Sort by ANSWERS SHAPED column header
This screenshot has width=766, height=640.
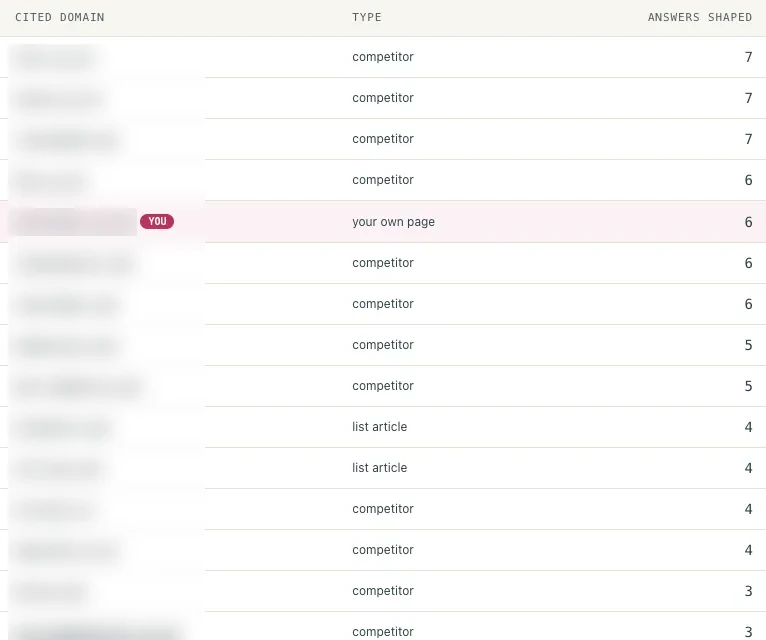pyautogui.click(x=700, y=18)
